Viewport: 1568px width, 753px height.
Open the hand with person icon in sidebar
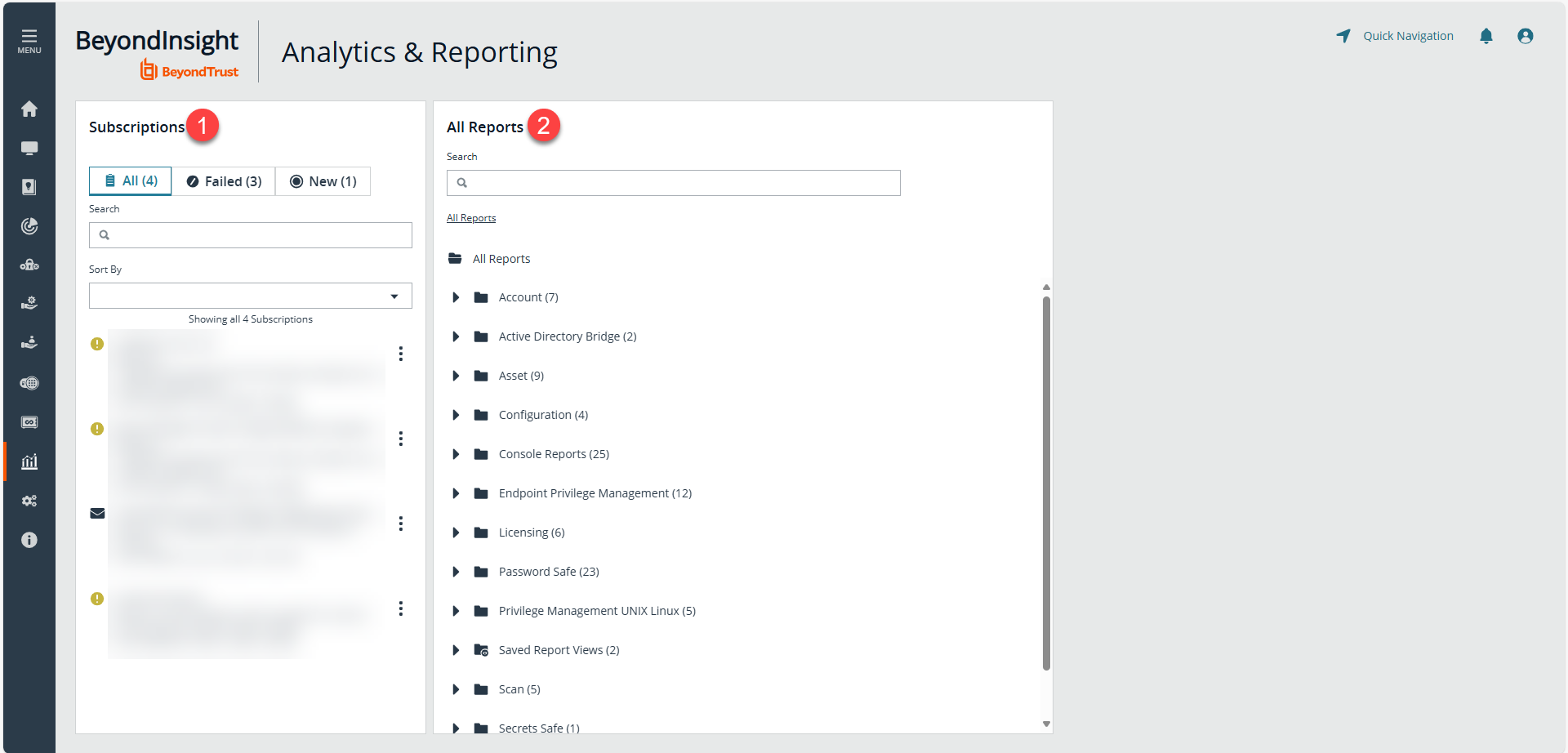click(29, 343)
